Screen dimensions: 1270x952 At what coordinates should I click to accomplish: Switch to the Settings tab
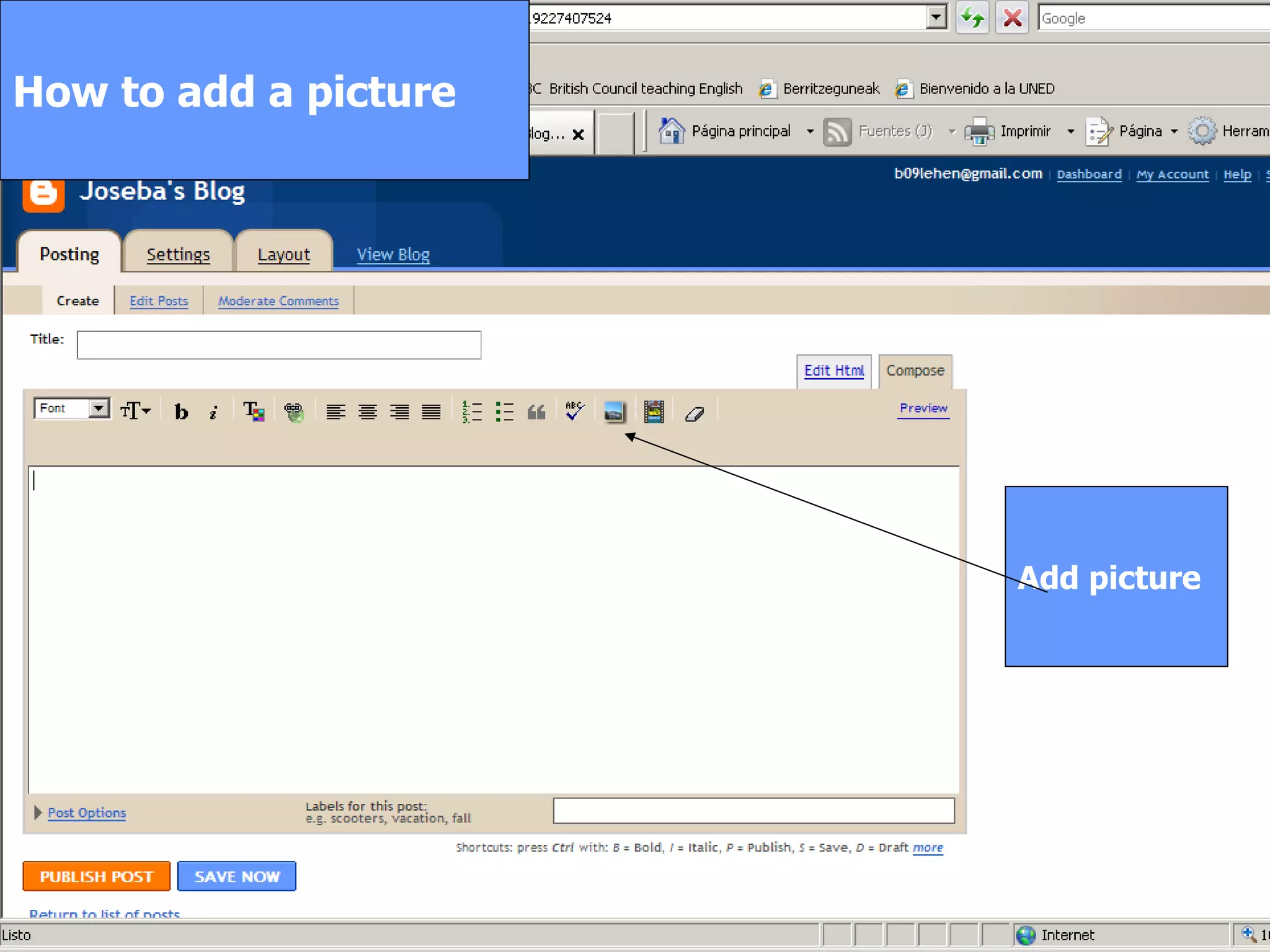[178, 254]
